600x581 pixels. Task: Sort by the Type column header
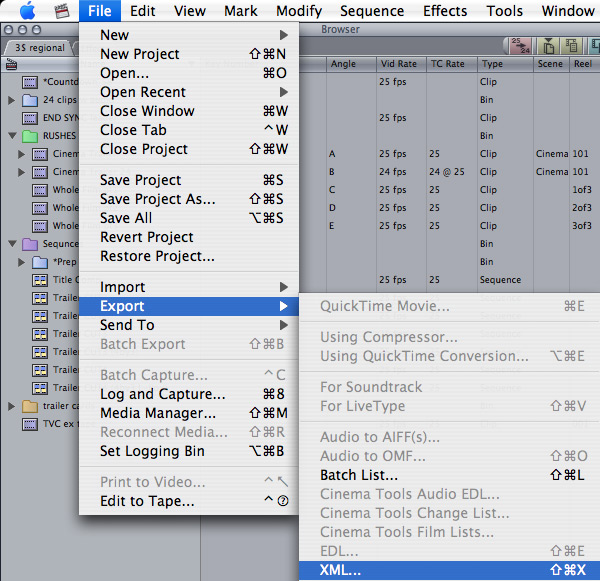(505, 64)
